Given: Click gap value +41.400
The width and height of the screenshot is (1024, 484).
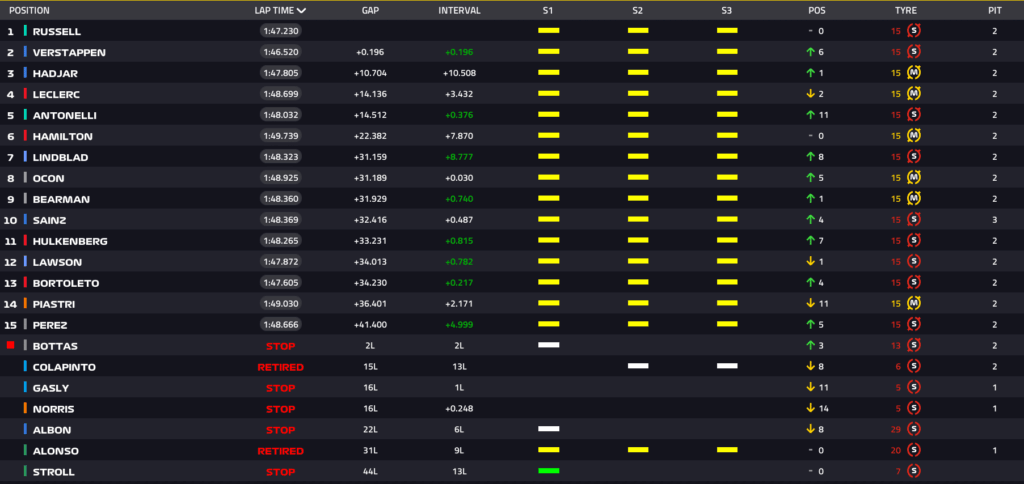Looking at the screenshot, I should (370, 325).
